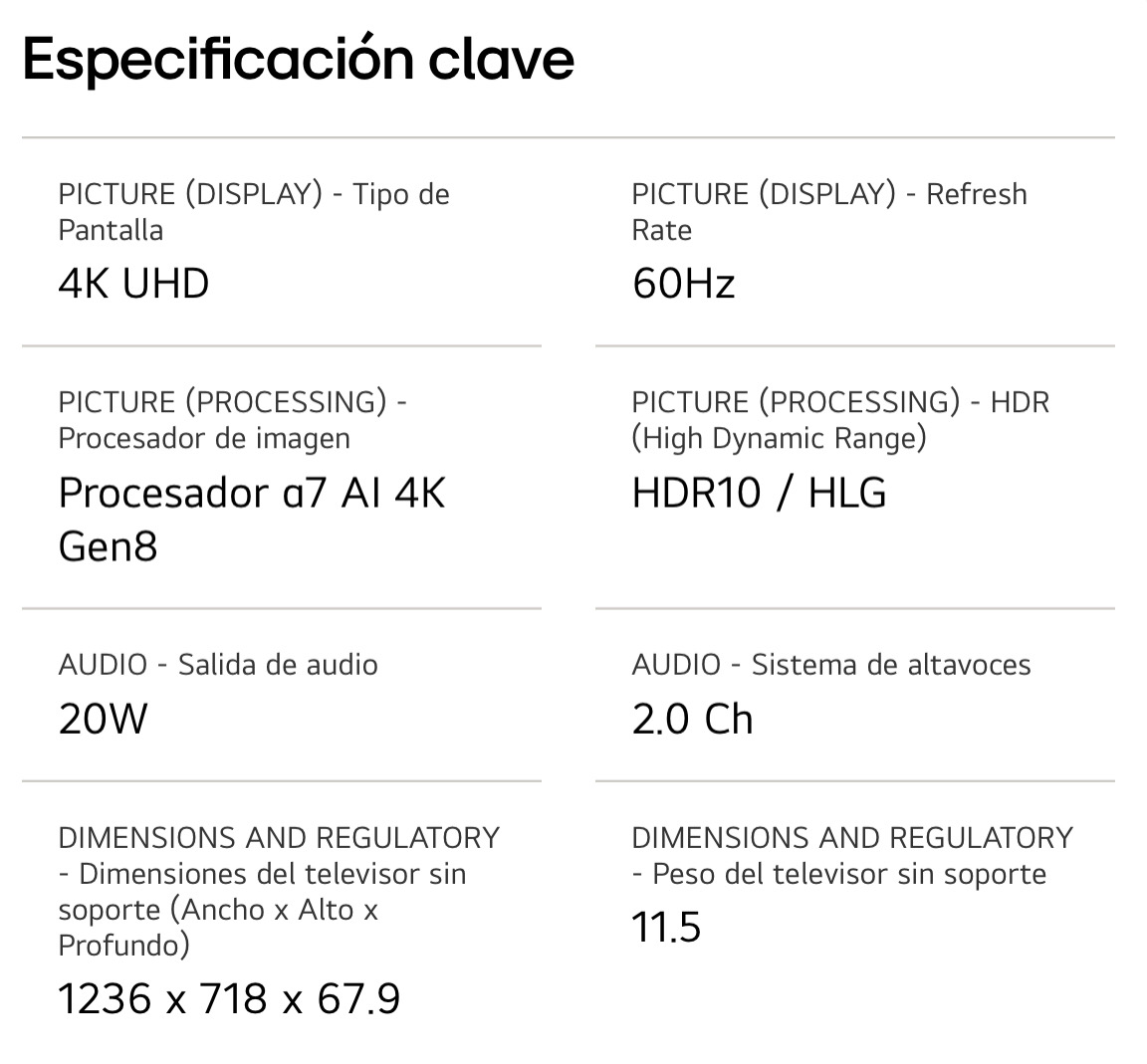Select the '4K UHD' value
The height and width of the screenshot is (1064, 1147).
pos(133,284)
